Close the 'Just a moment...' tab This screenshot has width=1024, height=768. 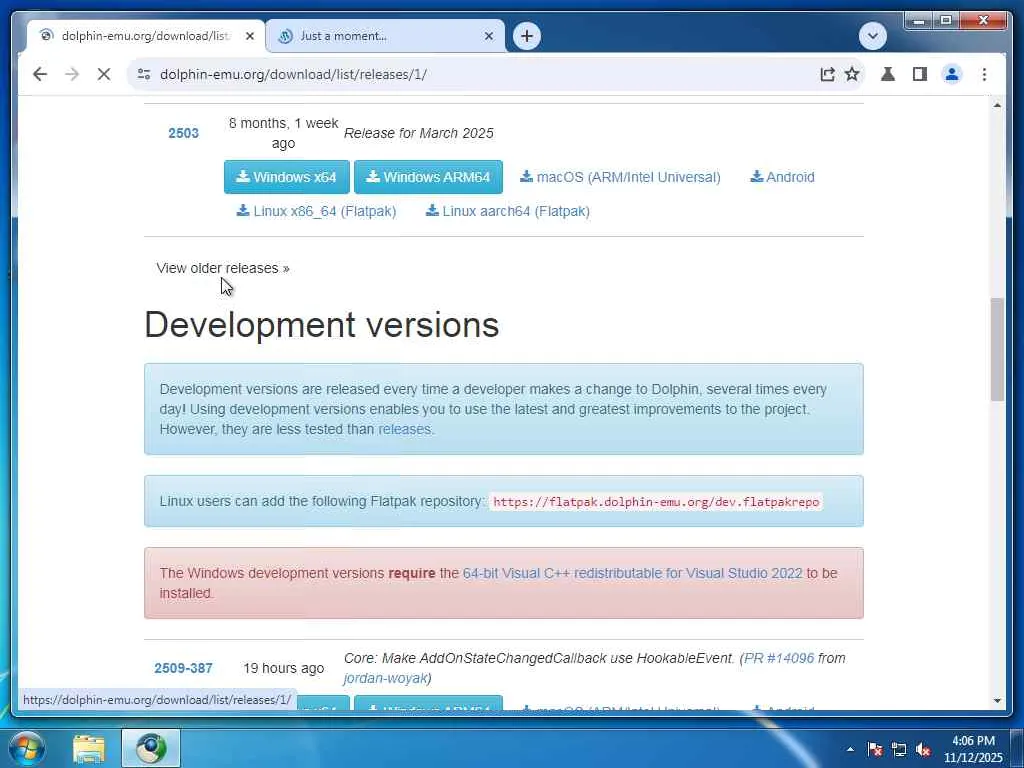pos(488,36)
